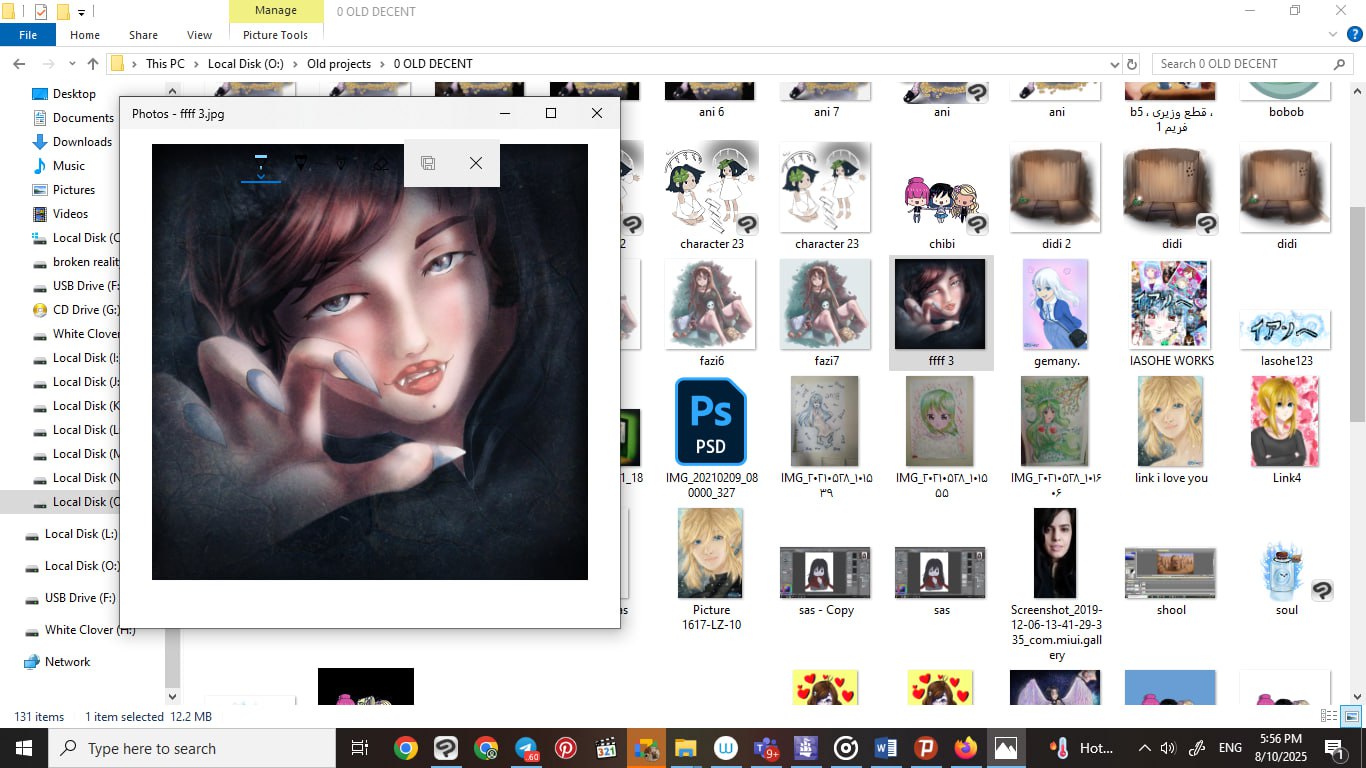Expand the address bar history dropdown

[x=1115, y=64]
